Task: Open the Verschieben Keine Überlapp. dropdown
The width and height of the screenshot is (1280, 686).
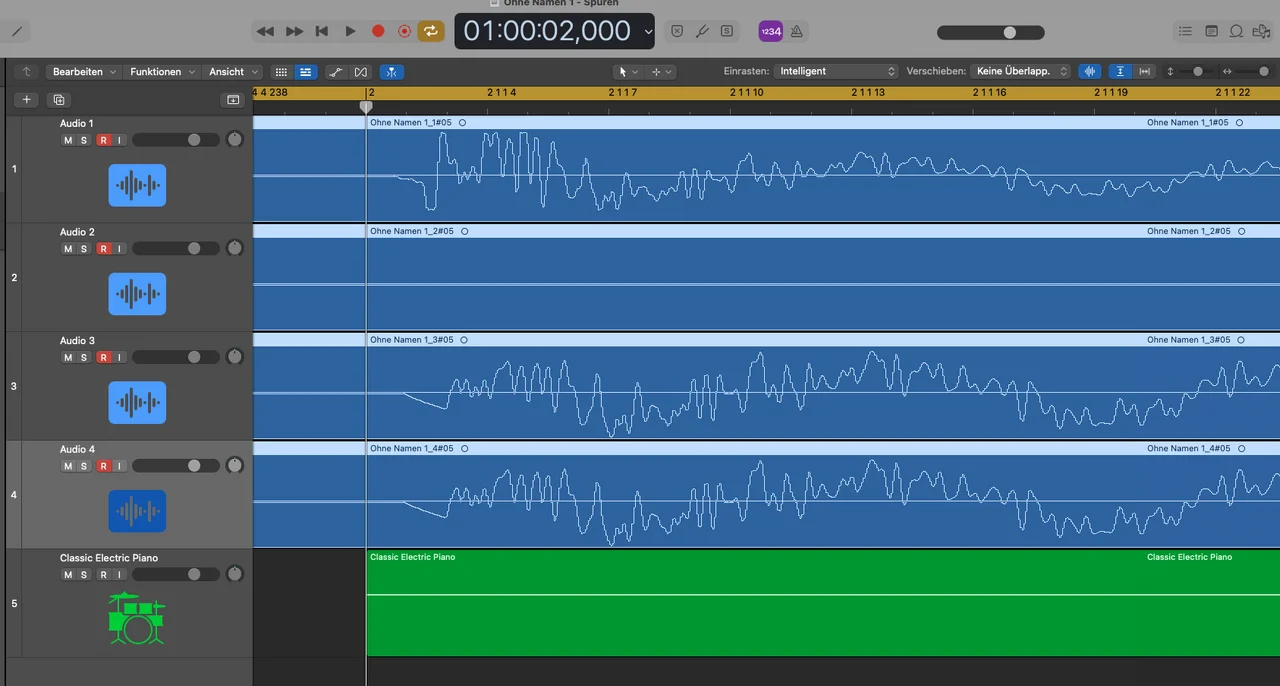Action: point(1021,72)
